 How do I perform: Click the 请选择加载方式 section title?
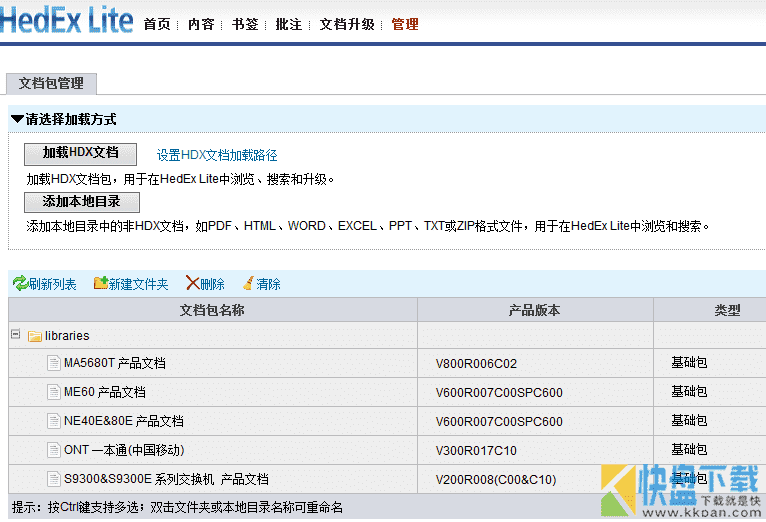click(71, 119)
